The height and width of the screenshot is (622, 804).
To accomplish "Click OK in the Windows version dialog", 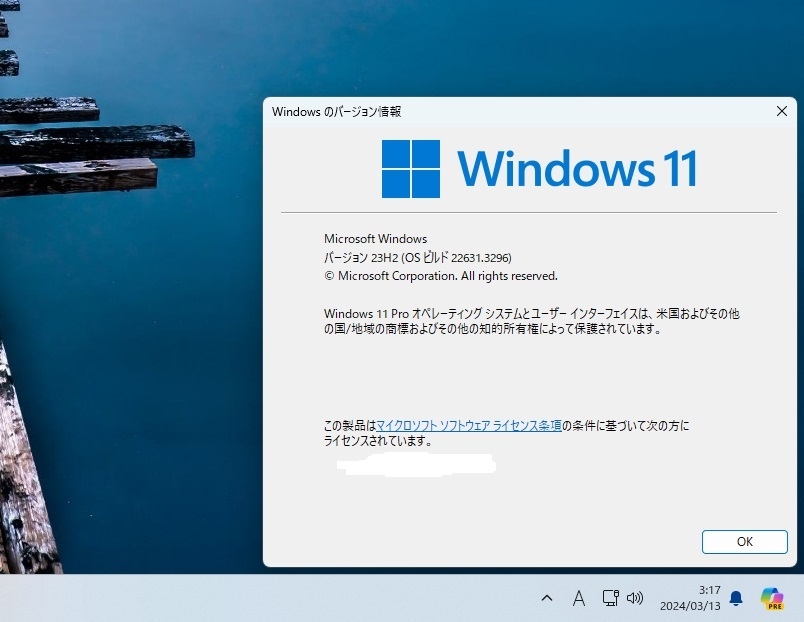I will pos(745,542).
